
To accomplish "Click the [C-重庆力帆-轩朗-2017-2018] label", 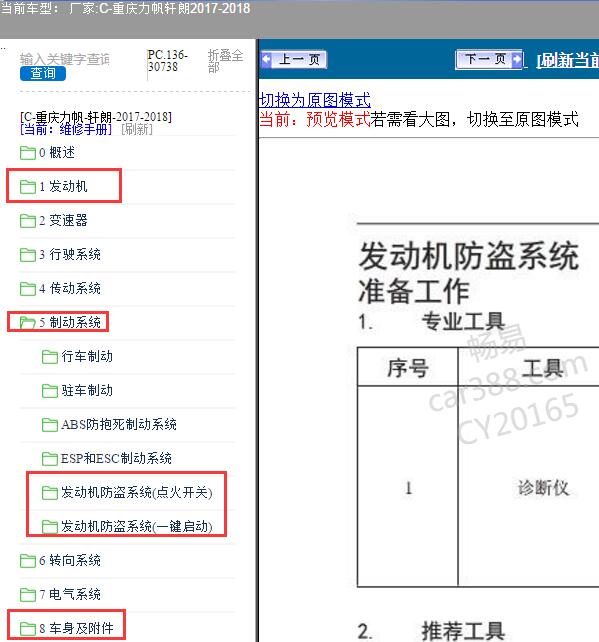I will pyautogui.click(x=96, y=118).
